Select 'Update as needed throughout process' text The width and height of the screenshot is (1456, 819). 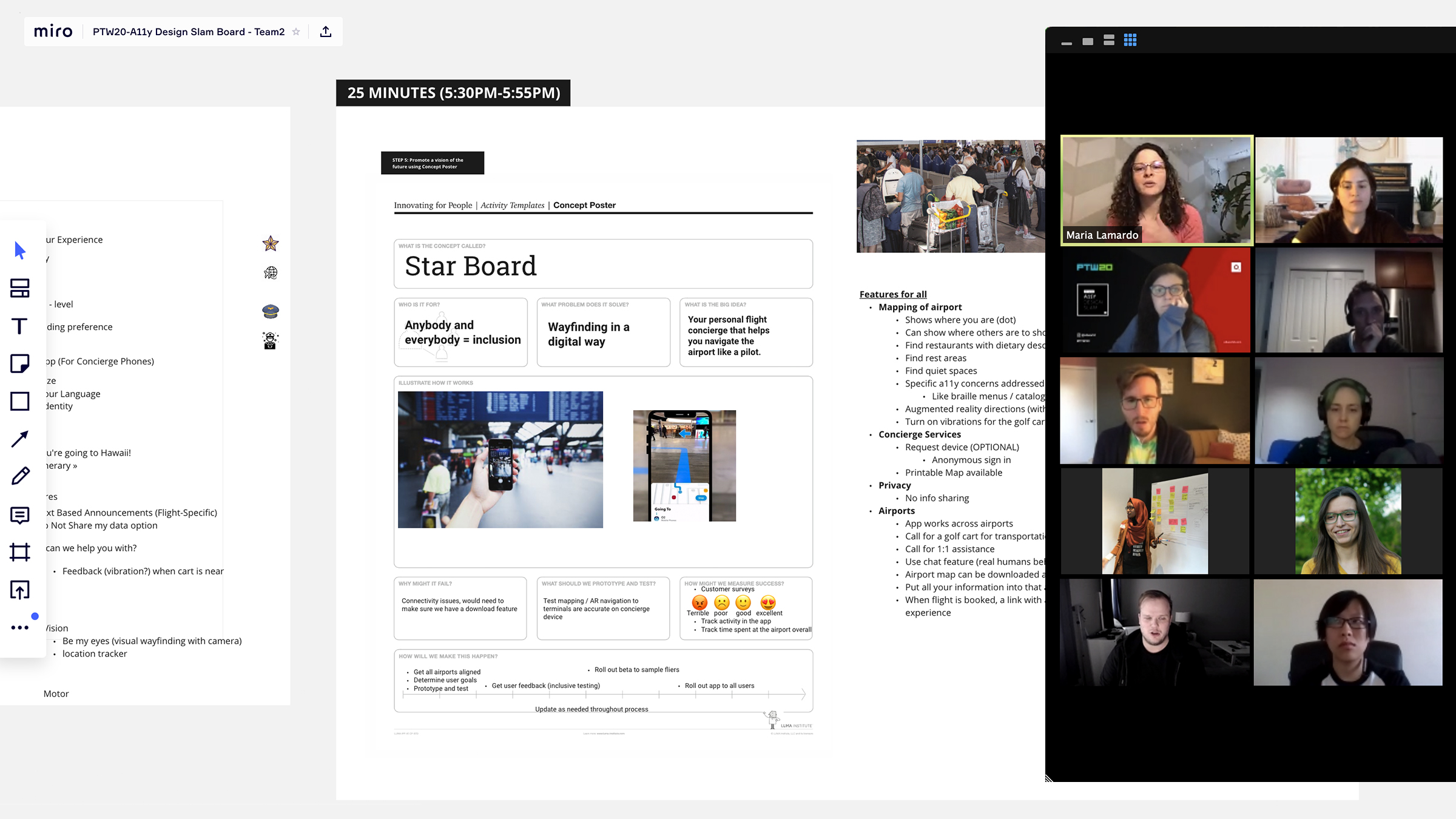pos(591,709)
